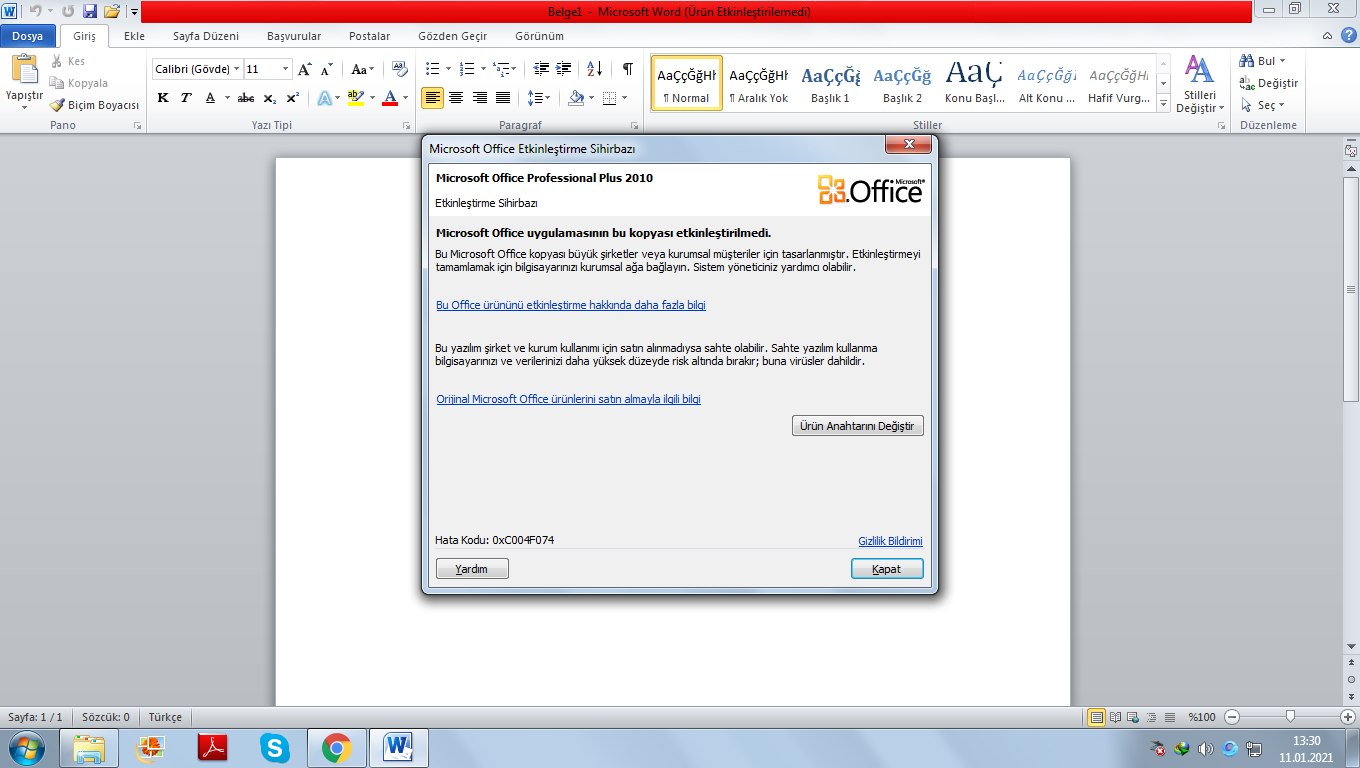Open link about buying original Microsoft Office products
Screen dimensions: 1360x768
point(568,399)
